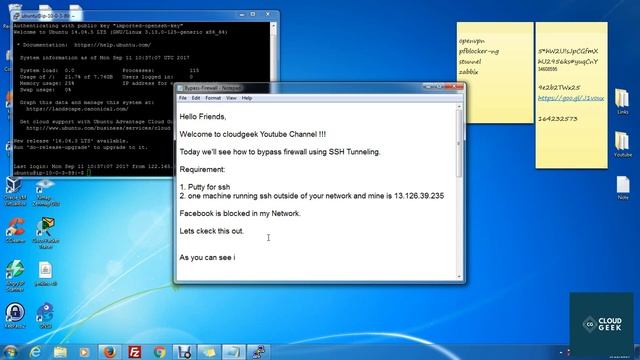The image size is (640, 360).
Task: Open the Windows Start menu
Action: [x=10, y=351]
